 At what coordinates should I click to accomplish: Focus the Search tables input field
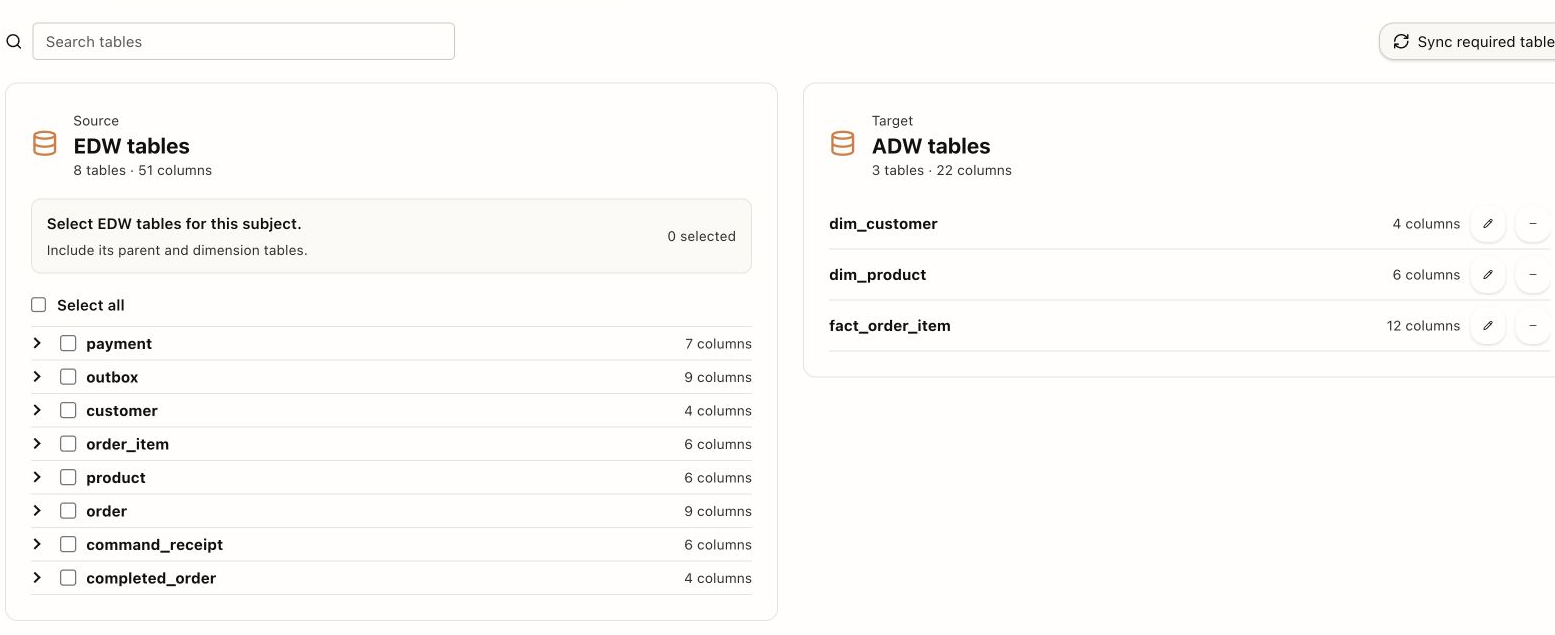(244, 42)
